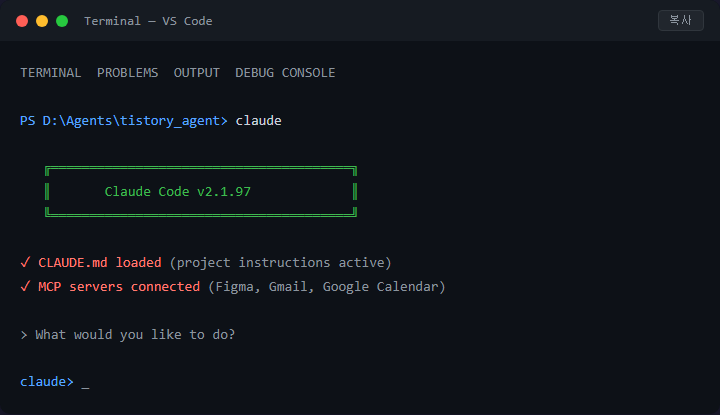Click the 'CLAUDE.md loaded' status text
The width and height of the screenshot is (720, 415).
pyautogui.click(x=100, y=263)
